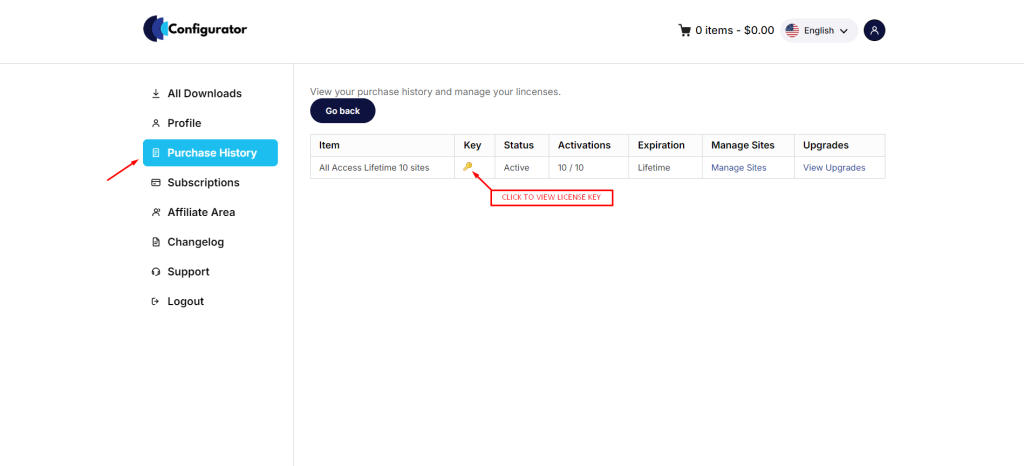Click the Upgrades column header
This screenshot has width=1024, height=466.
click(x=839, y=145)
